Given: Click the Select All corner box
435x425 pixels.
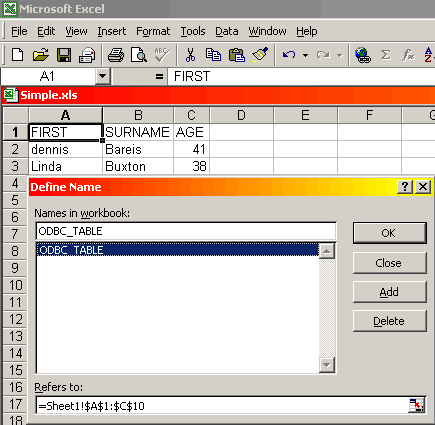Looking at the screenshot, I should click(x=15, y=115).
